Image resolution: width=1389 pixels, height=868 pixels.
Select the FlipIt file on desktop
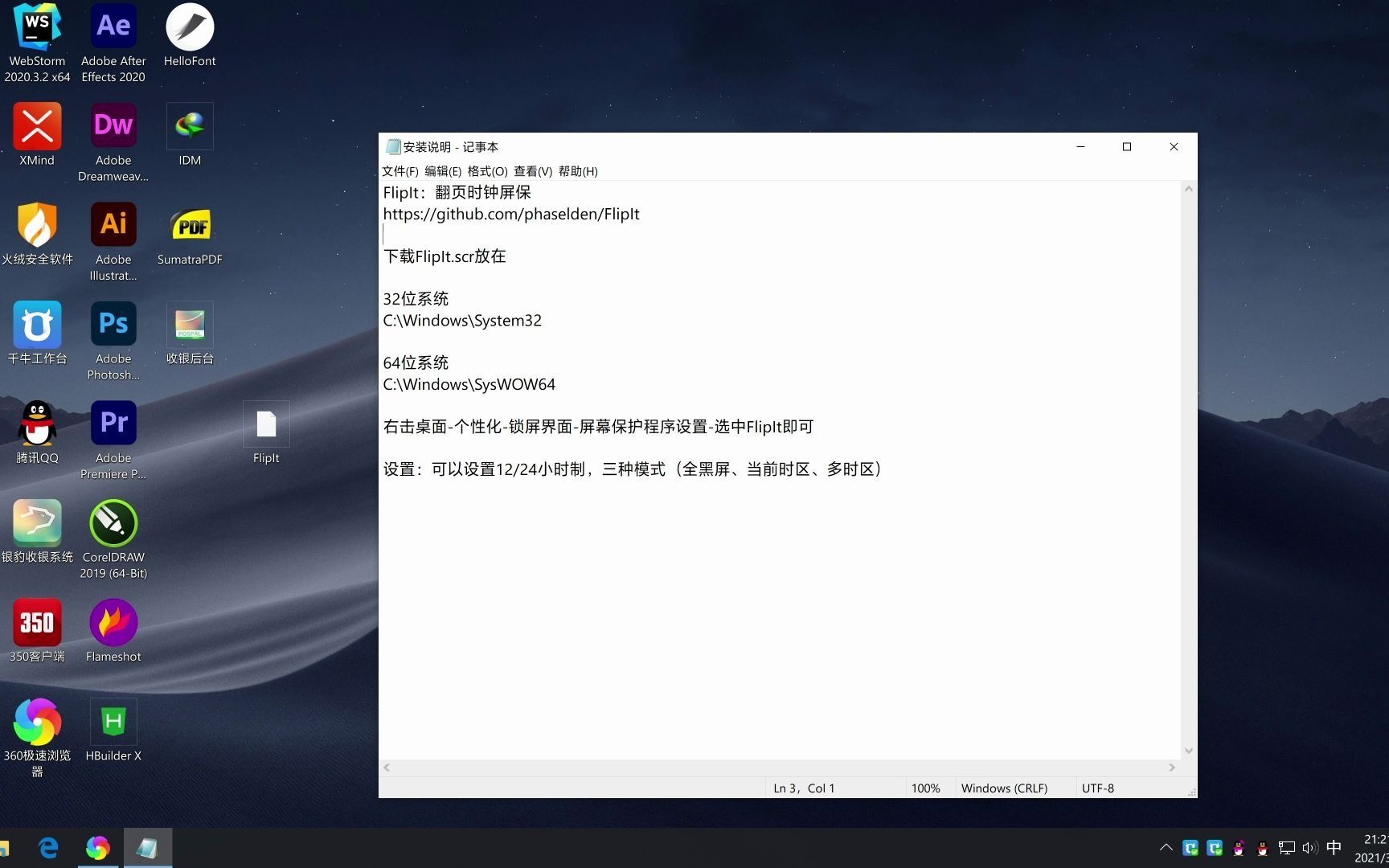point(266,432)
